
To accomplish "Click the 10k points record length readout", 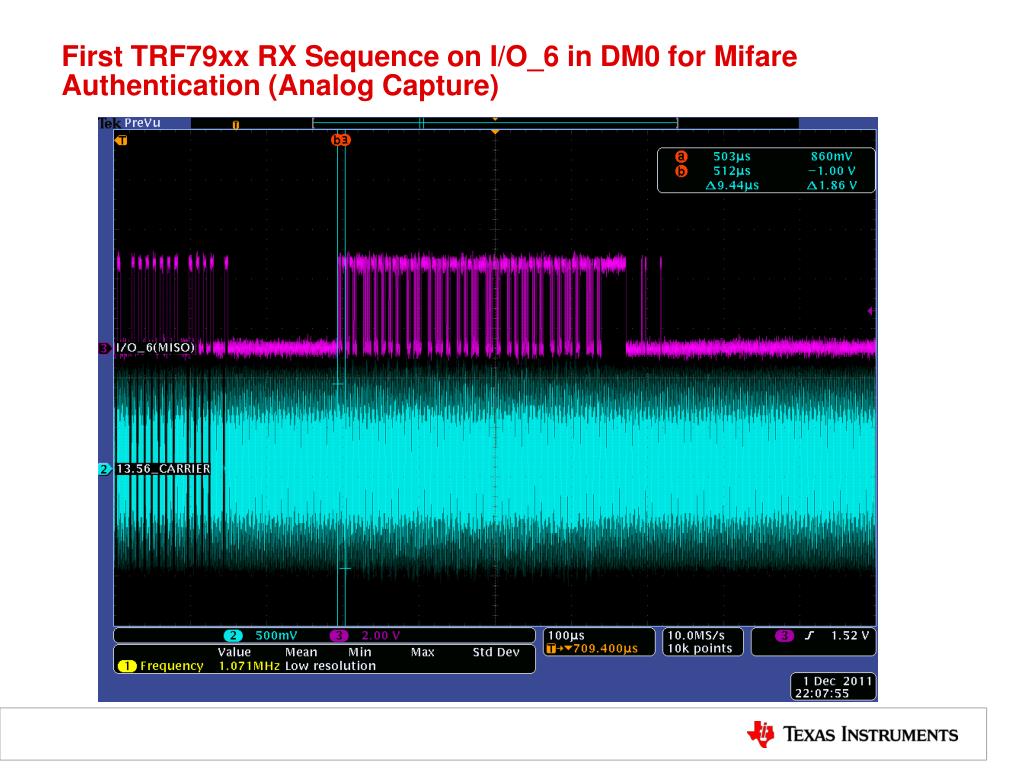I will [699, 648].
